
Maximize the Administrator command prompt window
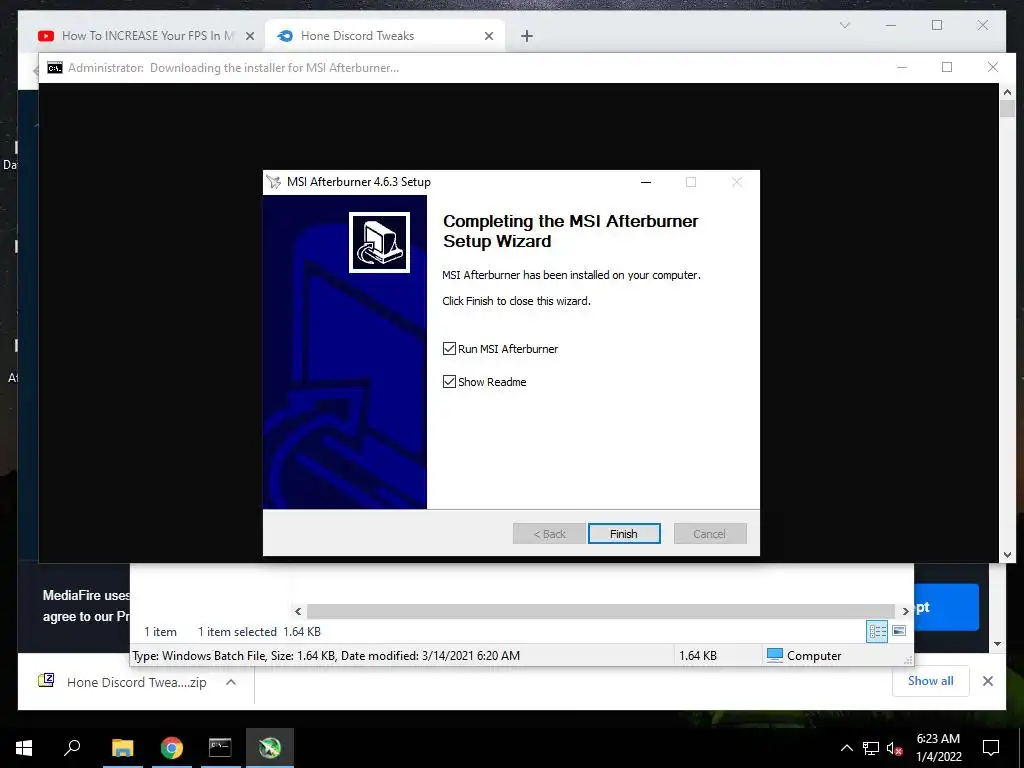(947, 67)
